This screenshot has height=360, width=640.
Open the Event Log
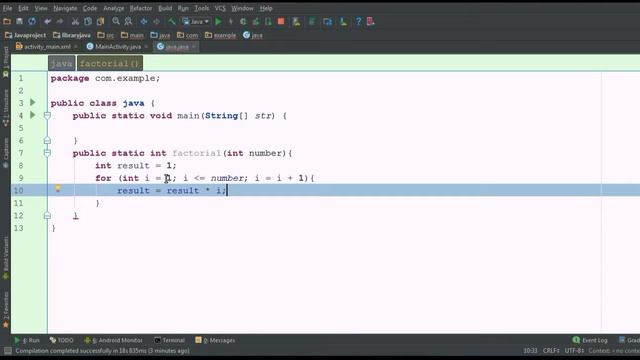coord(590,340)
